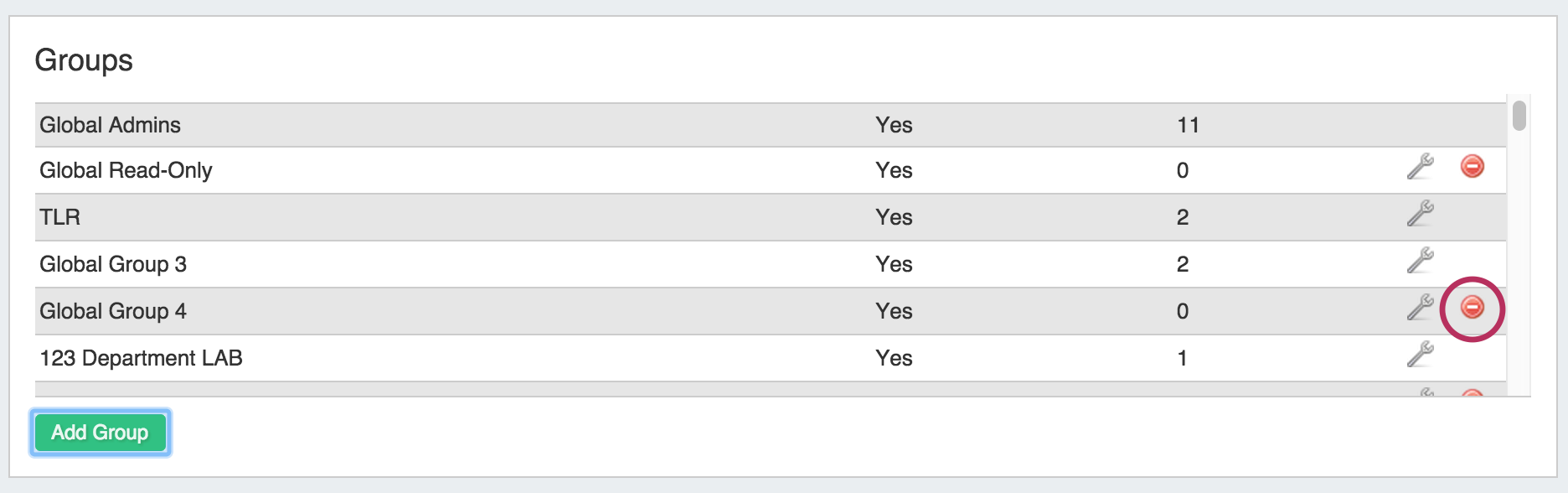Screen dimensions: 1568x493
Task: Edit the 123 Department LAB group
Action: pyautogui.click(x=1420, y=355)
